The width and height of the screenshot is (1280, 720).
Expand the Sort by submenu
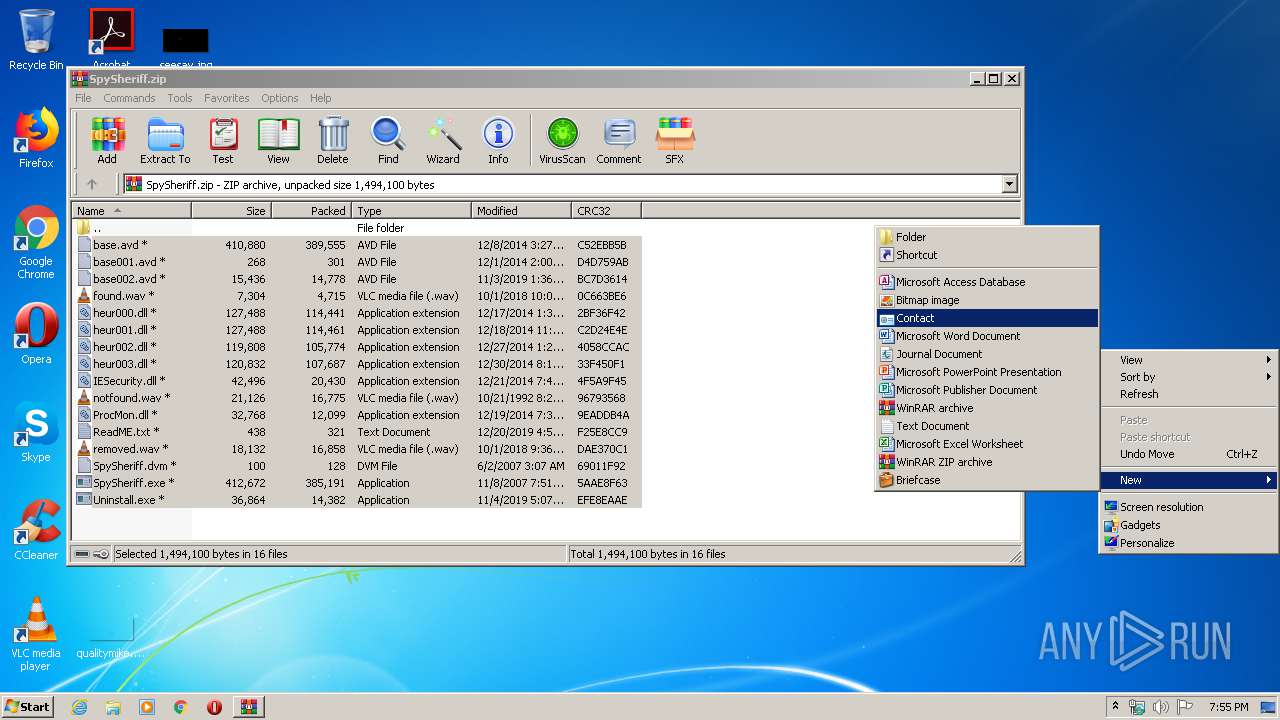[x=1189, y=377]
